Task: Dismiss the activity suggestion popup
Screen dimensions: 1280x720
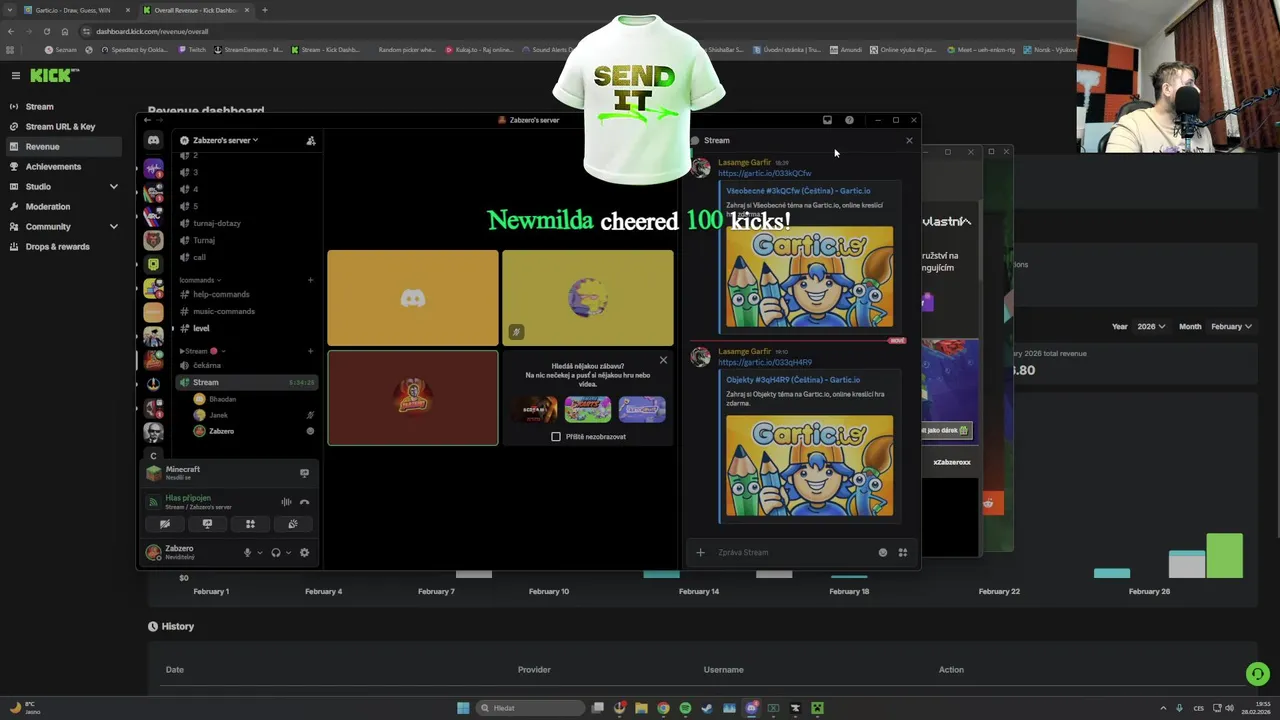Action: coord(663,360)
